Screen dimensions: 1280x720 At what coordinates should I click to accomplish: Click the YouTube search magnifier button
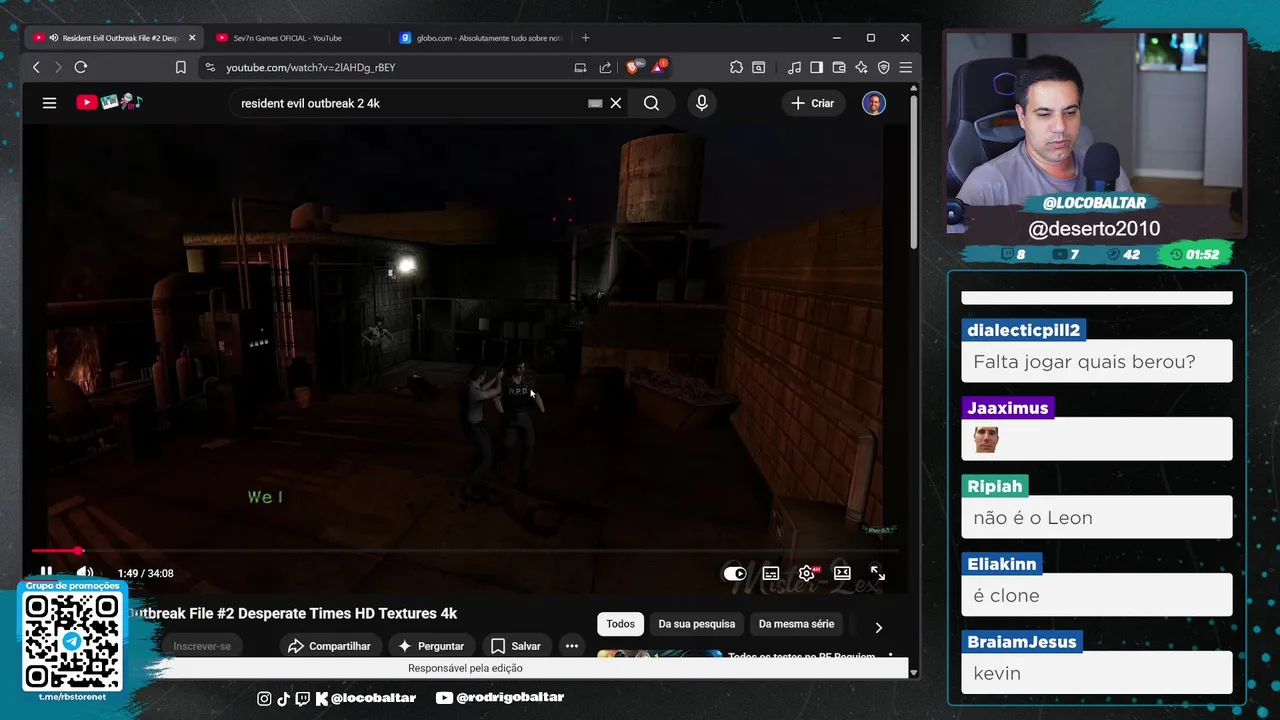(x=651, y=103)
